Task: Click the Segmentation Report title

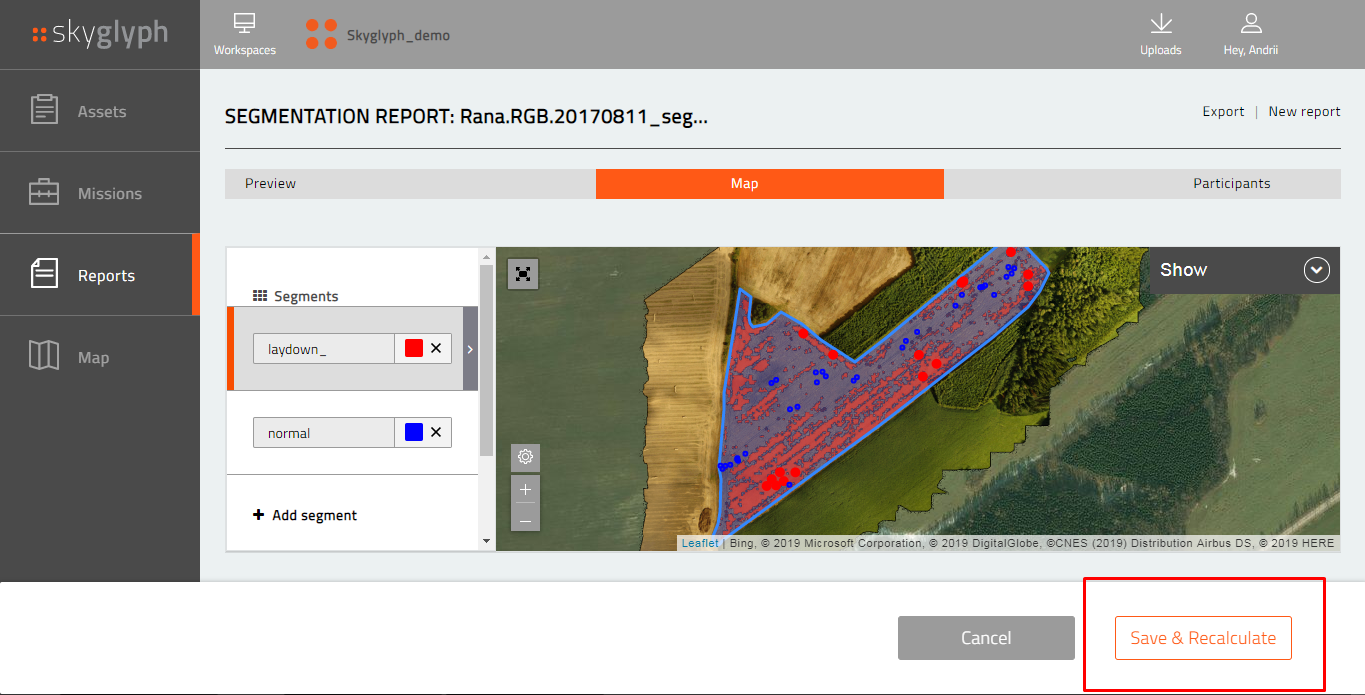Action: coord(466,117)
